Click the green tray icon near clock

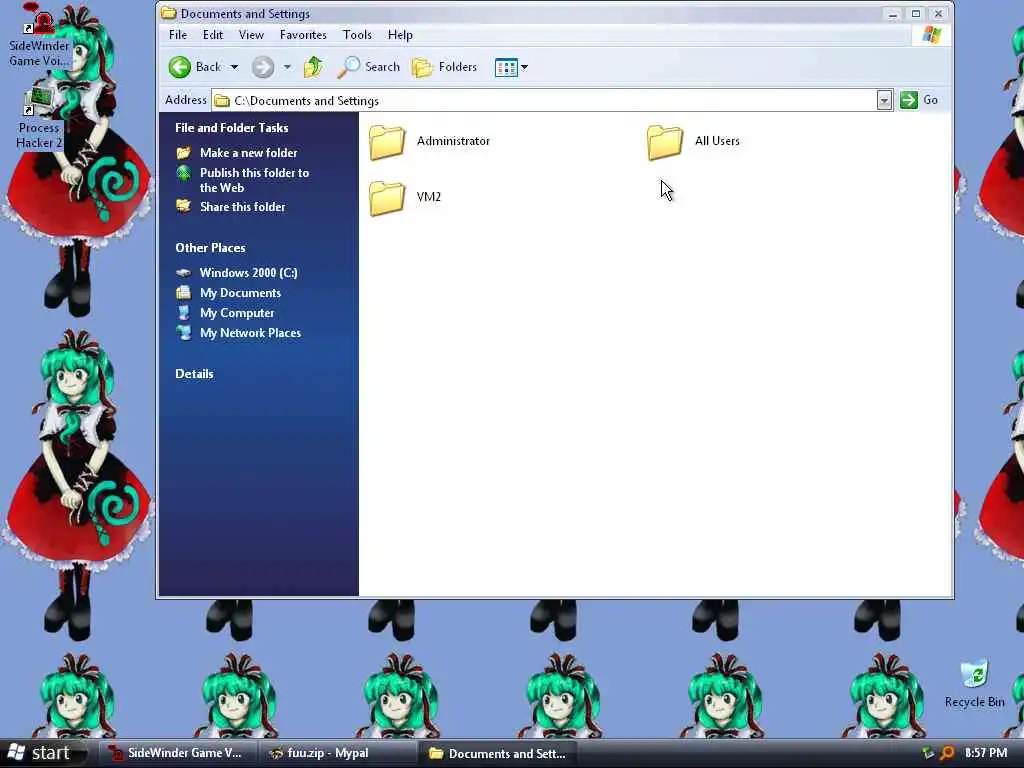[x=927, y=753]
